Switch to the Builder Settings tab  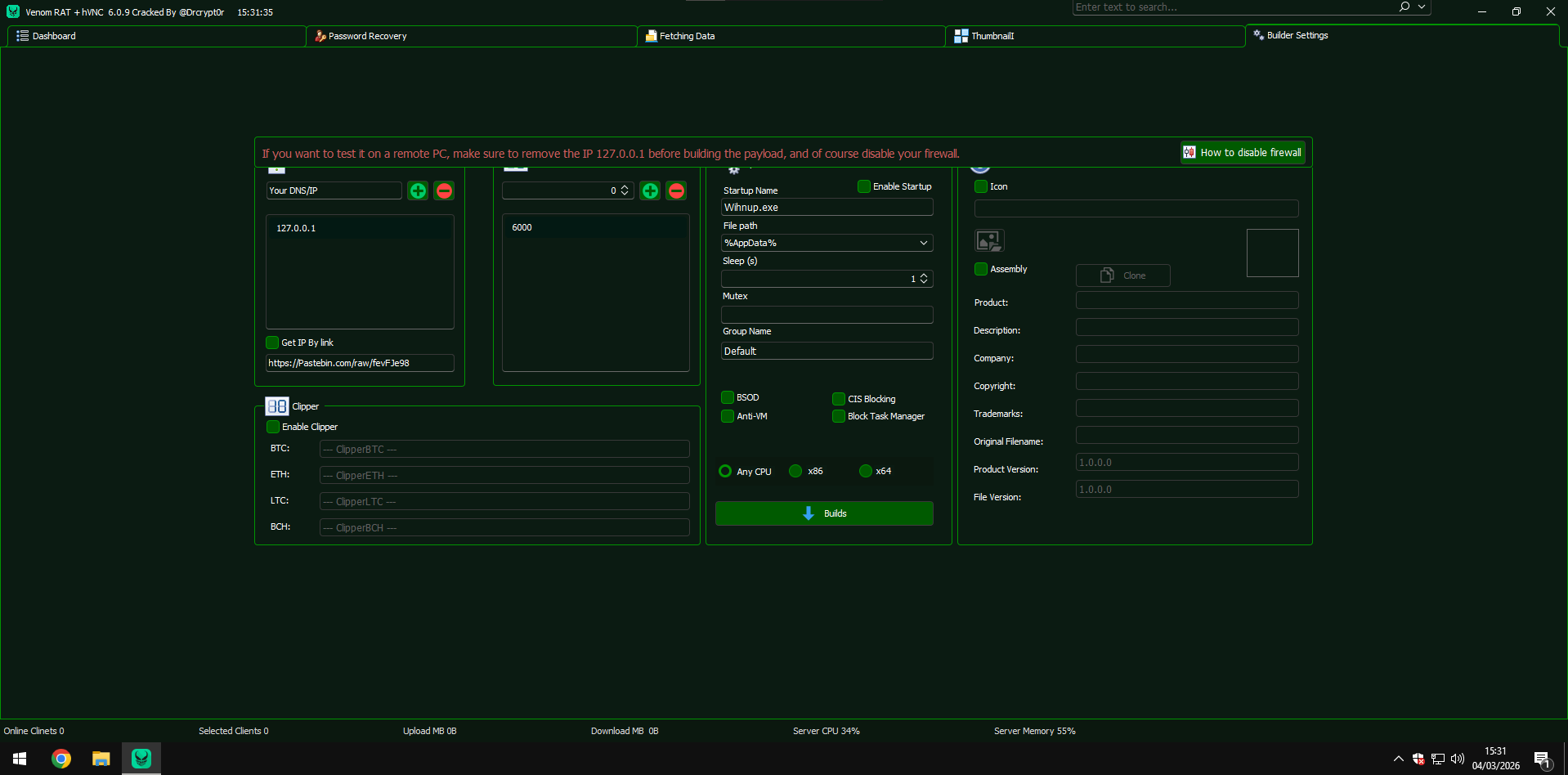click(x=1402, y=35)
